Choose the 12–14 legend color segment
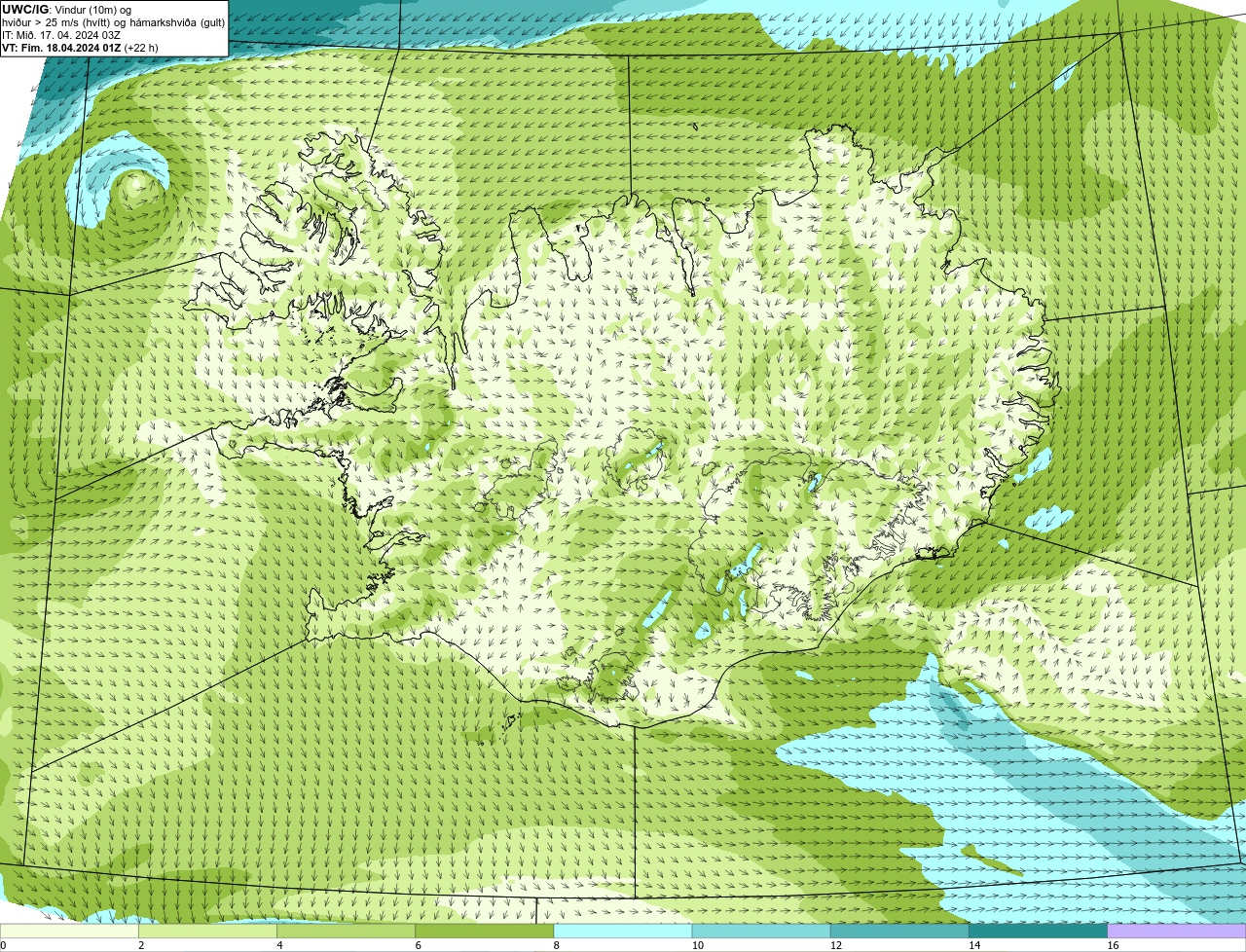Image resolution: width=1246 pixels, height=952 pixels. (899, 931)
